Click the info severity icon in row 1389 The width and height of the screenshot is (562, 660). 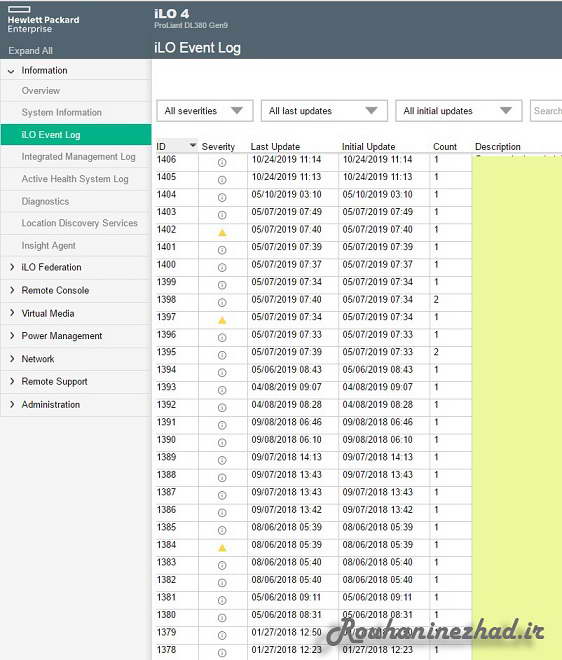[222, 460]
